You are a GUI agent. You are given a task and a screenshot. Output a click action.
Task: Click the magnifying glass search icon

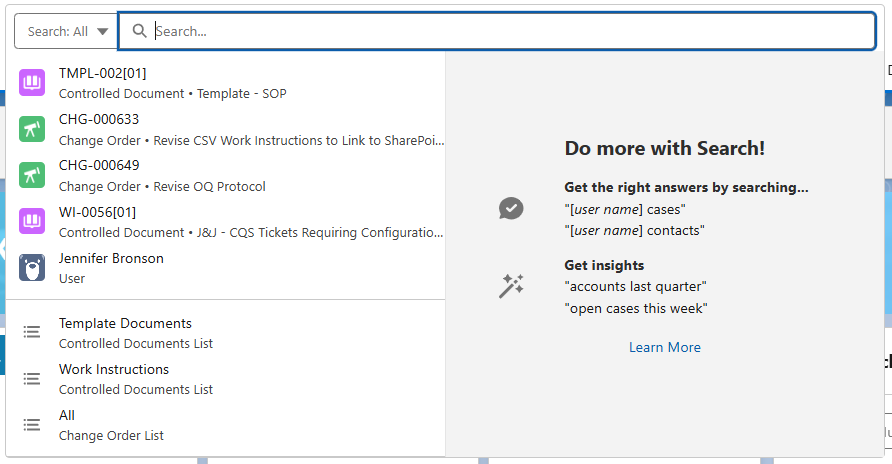140,31
